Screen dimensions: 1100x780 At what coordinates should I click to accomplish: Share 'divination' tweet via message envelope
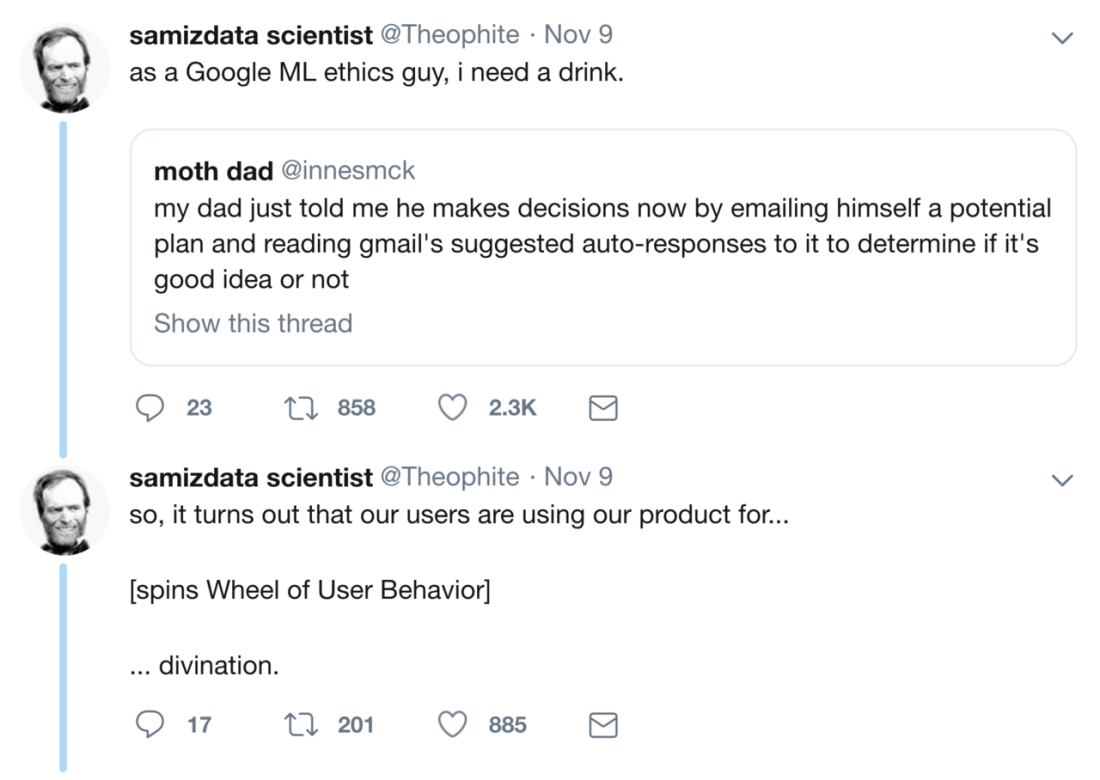(603, 724)
